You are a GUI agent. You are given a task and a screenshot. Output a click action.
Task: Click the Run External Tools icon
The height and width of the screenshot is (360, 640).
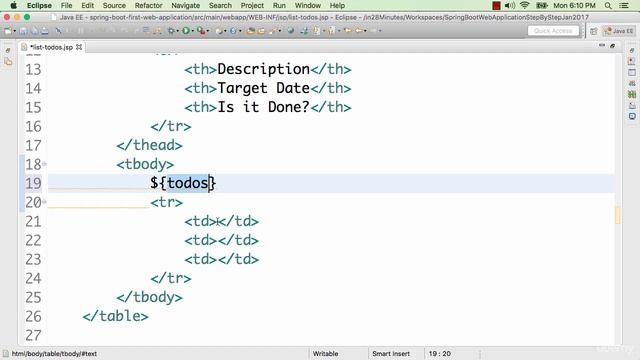(x=200, y=31)
